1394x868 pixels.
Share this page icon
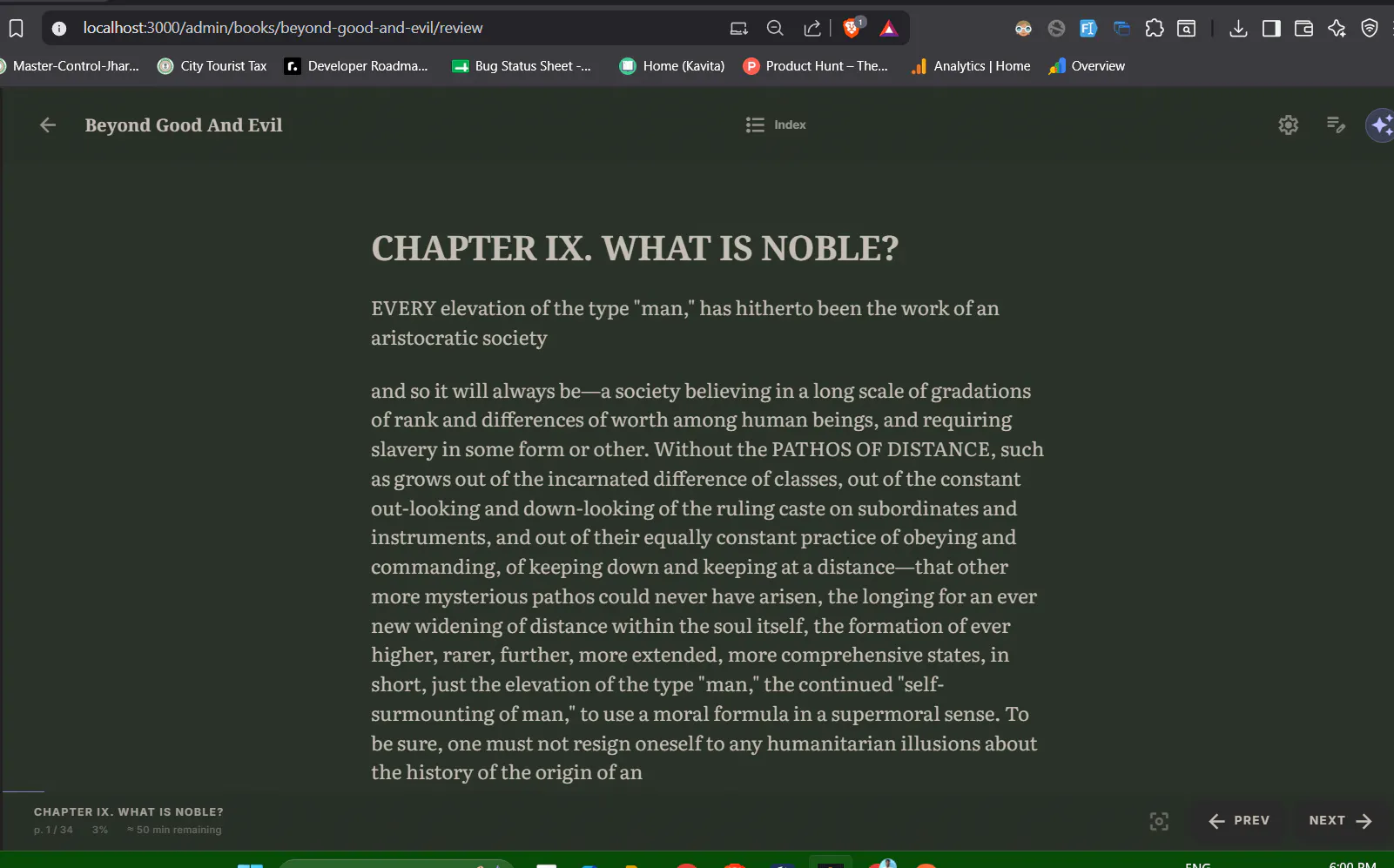pos(812,29)
